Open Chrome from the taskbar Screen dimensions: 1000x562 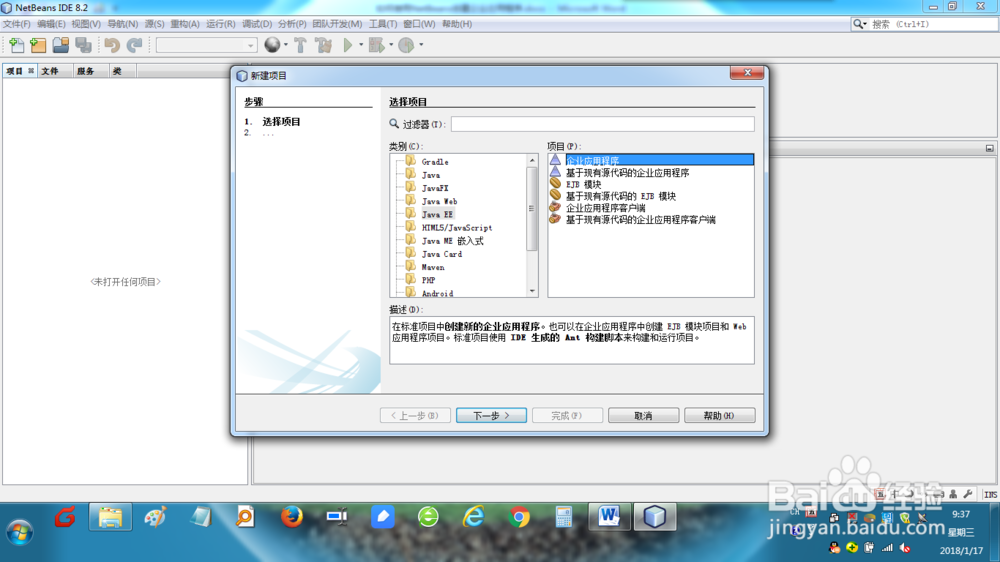coord(519,517)
